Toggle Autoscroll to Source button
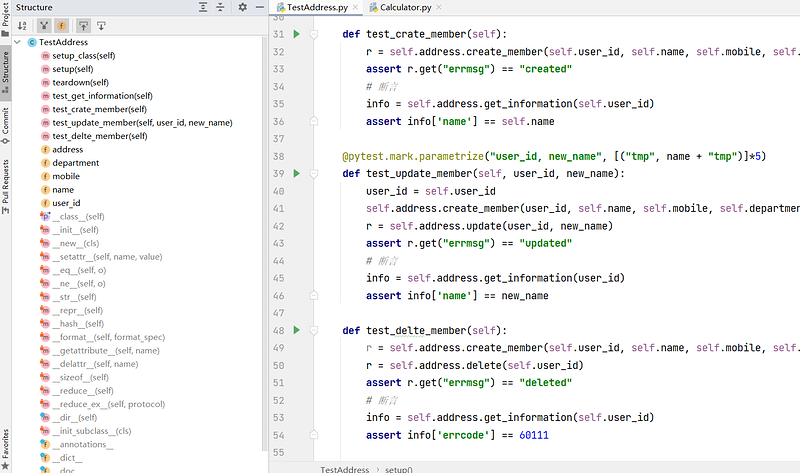Screen dimensions: 800x473 pos(84,25)
